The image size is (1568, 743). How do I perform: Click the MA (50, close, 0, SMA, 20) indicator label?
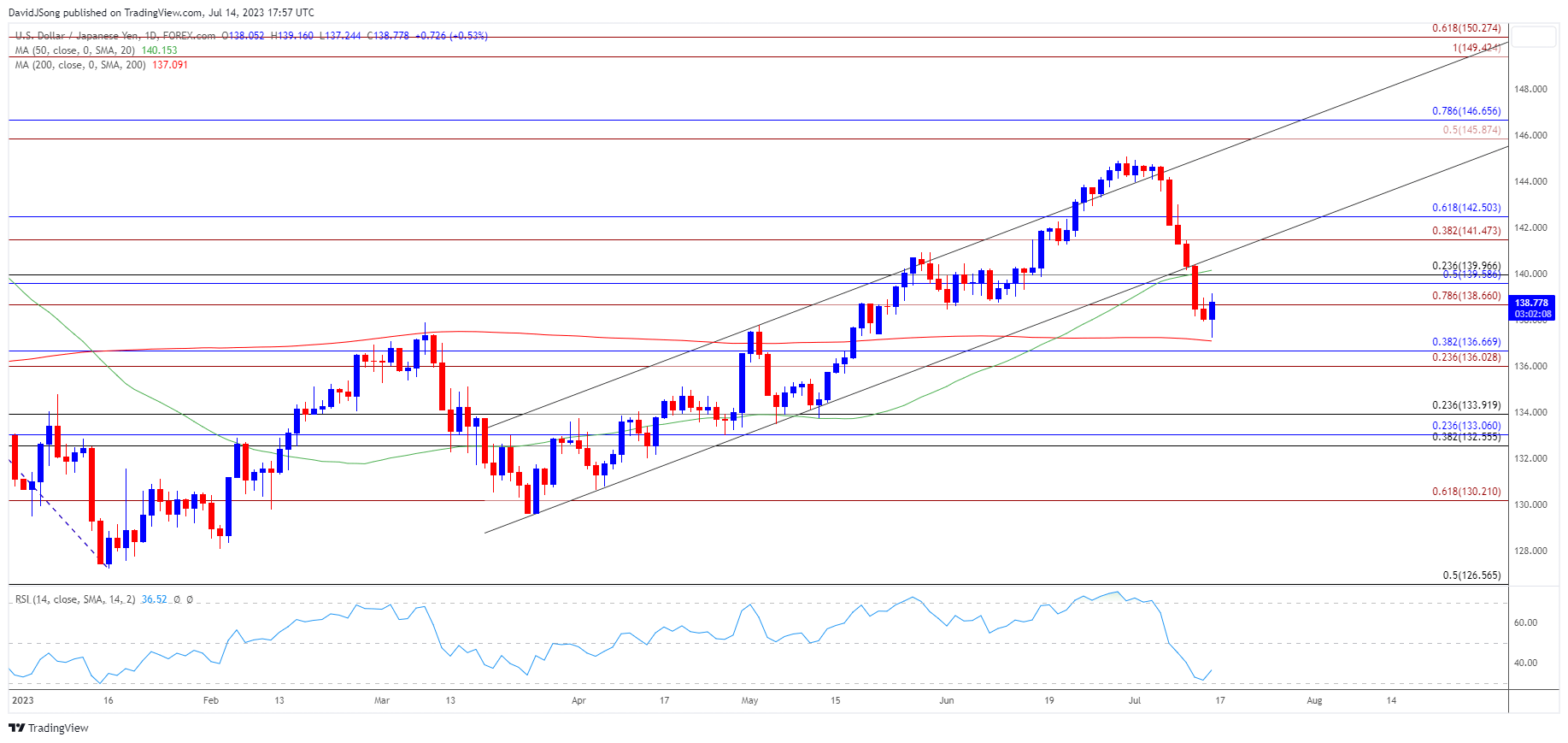point(75,50)
